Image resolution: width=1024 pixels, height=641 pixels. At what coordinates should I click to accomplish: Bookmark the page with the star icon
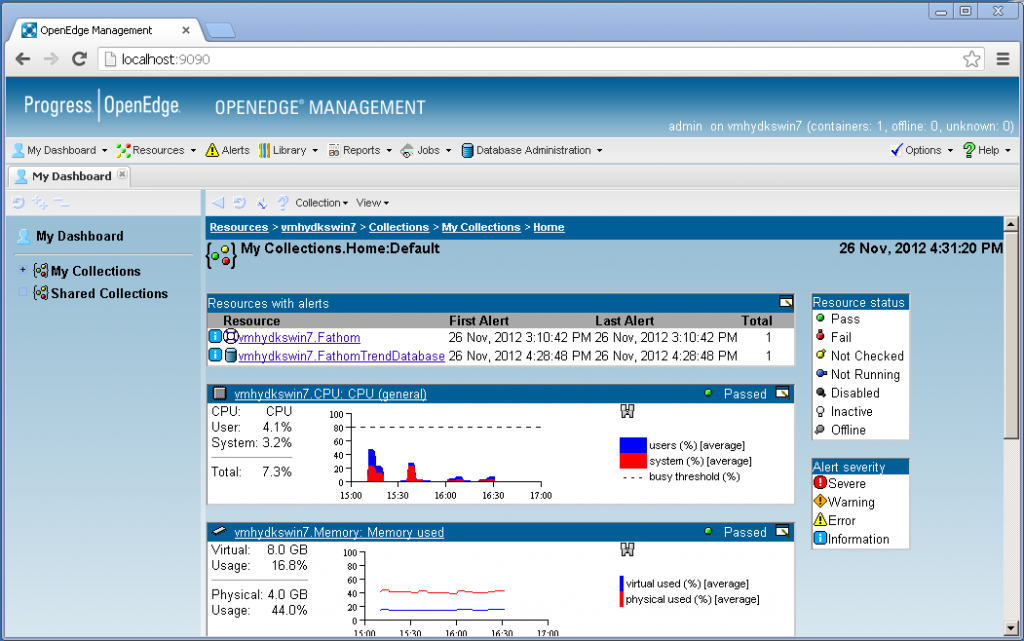pyautogui.click(x=972, y=59)
